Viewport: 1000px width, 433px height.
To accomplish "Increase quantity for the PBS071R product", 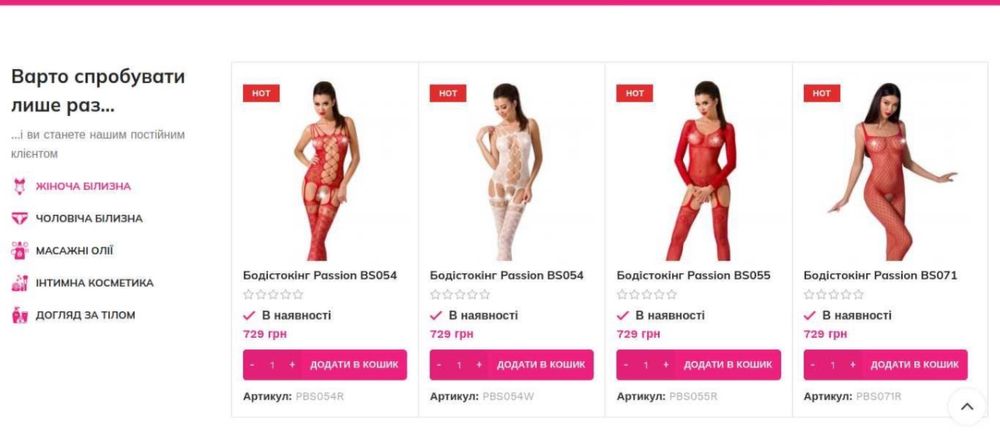I will click(853, 365).
